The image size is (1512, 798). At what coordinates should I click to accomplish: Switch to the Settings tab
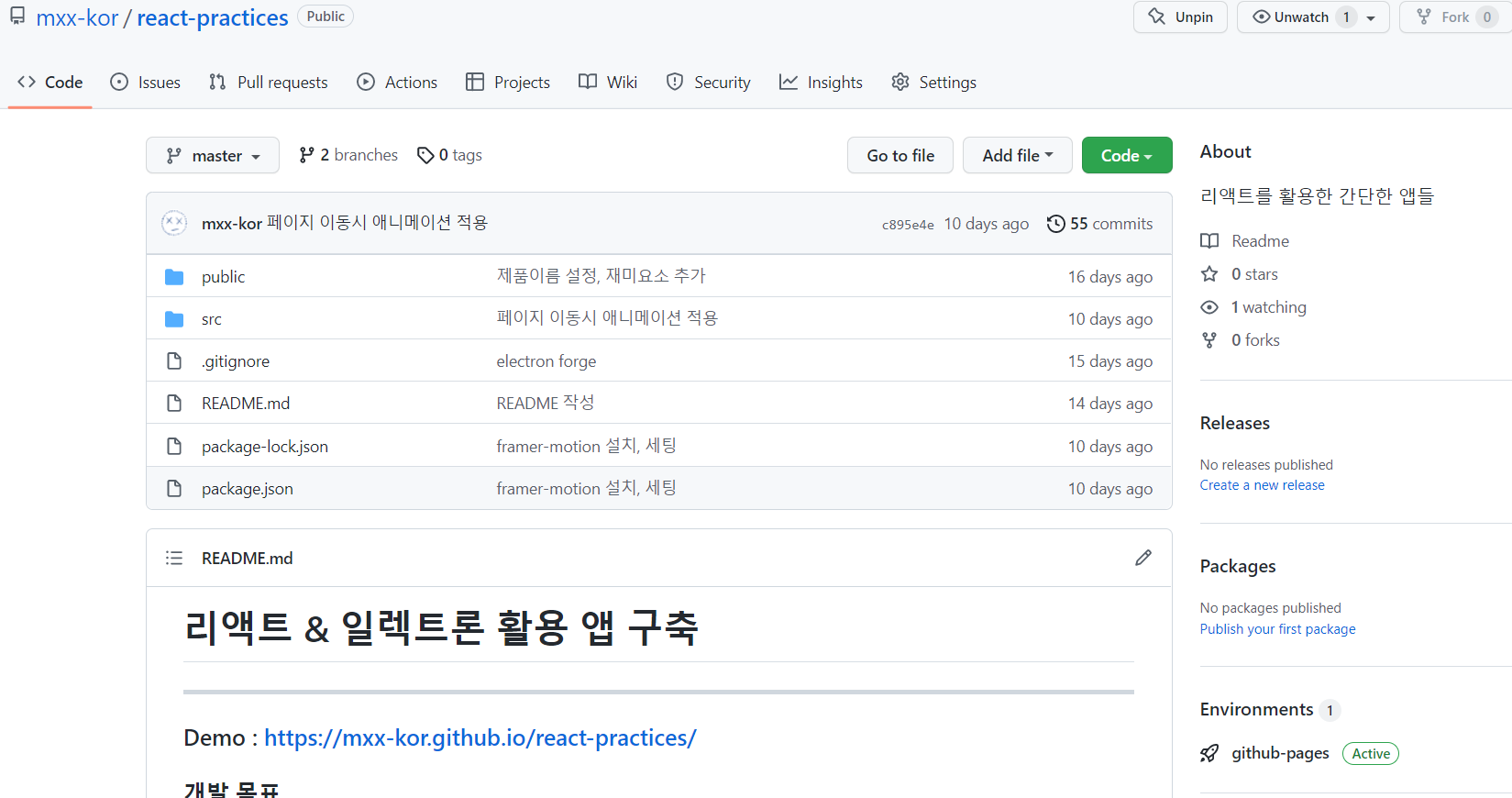coord(934,83)
